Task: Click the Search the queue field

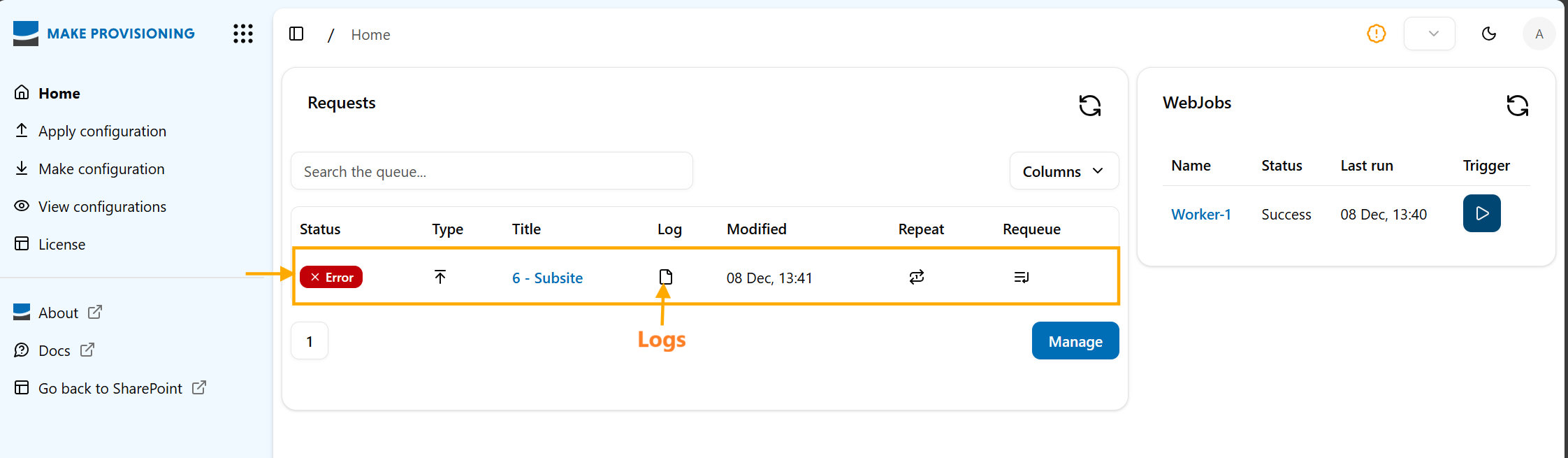Action: tap(491, 171)
